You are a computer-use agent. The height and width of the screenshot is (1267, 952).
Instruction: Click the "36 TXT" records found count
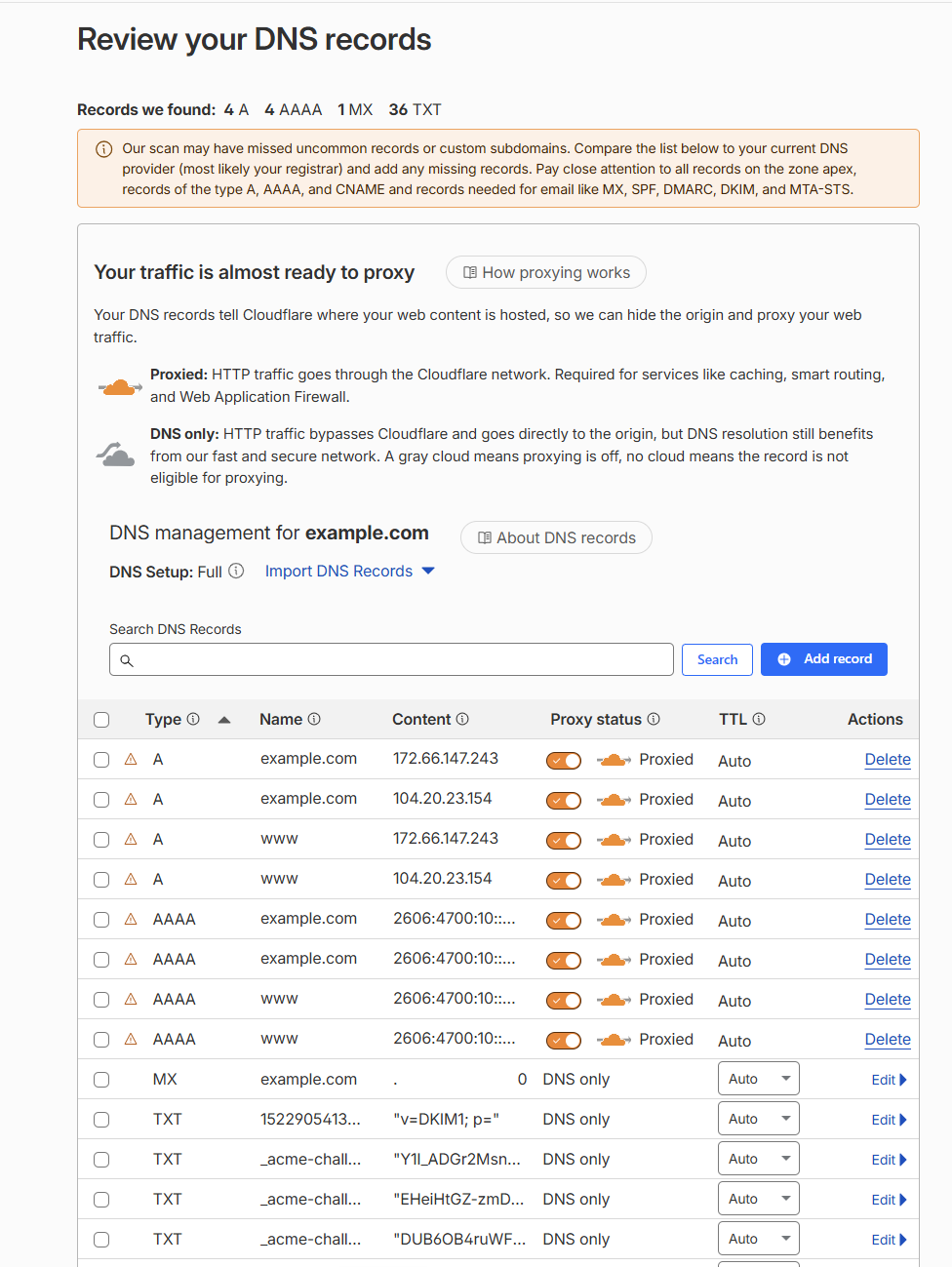pos(415,109)
